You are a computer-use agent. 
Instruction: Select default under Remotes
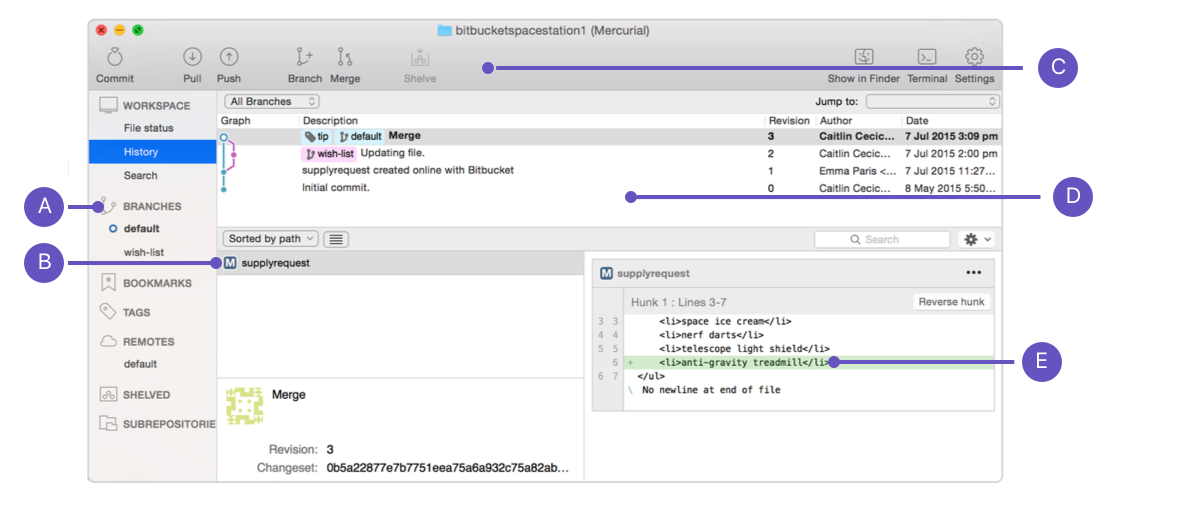140,364
